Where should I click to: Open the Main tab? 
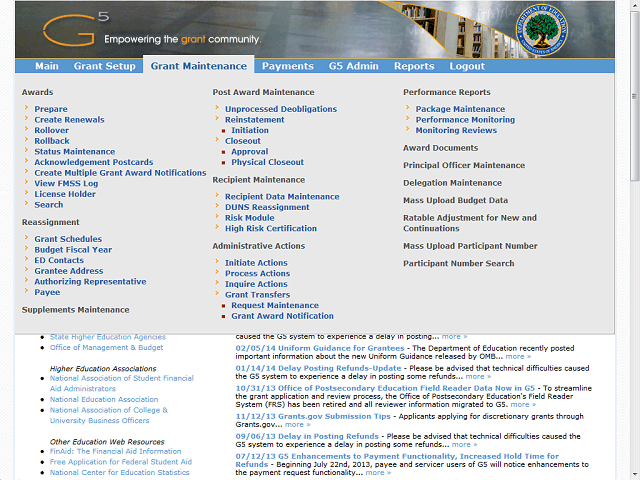click(47, 66)
